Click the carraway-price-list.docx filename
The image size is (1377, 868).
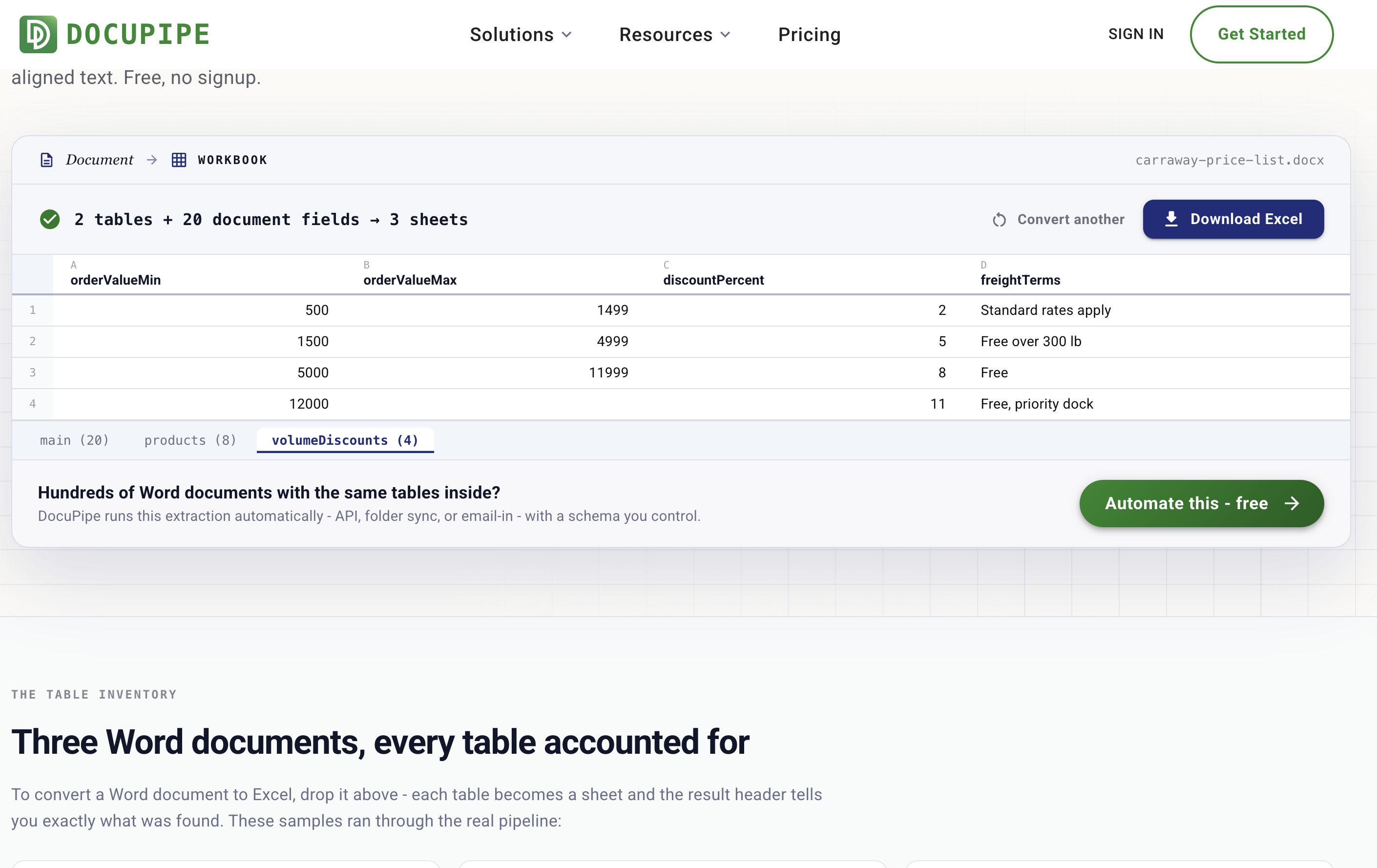[x=1230, y=160]
